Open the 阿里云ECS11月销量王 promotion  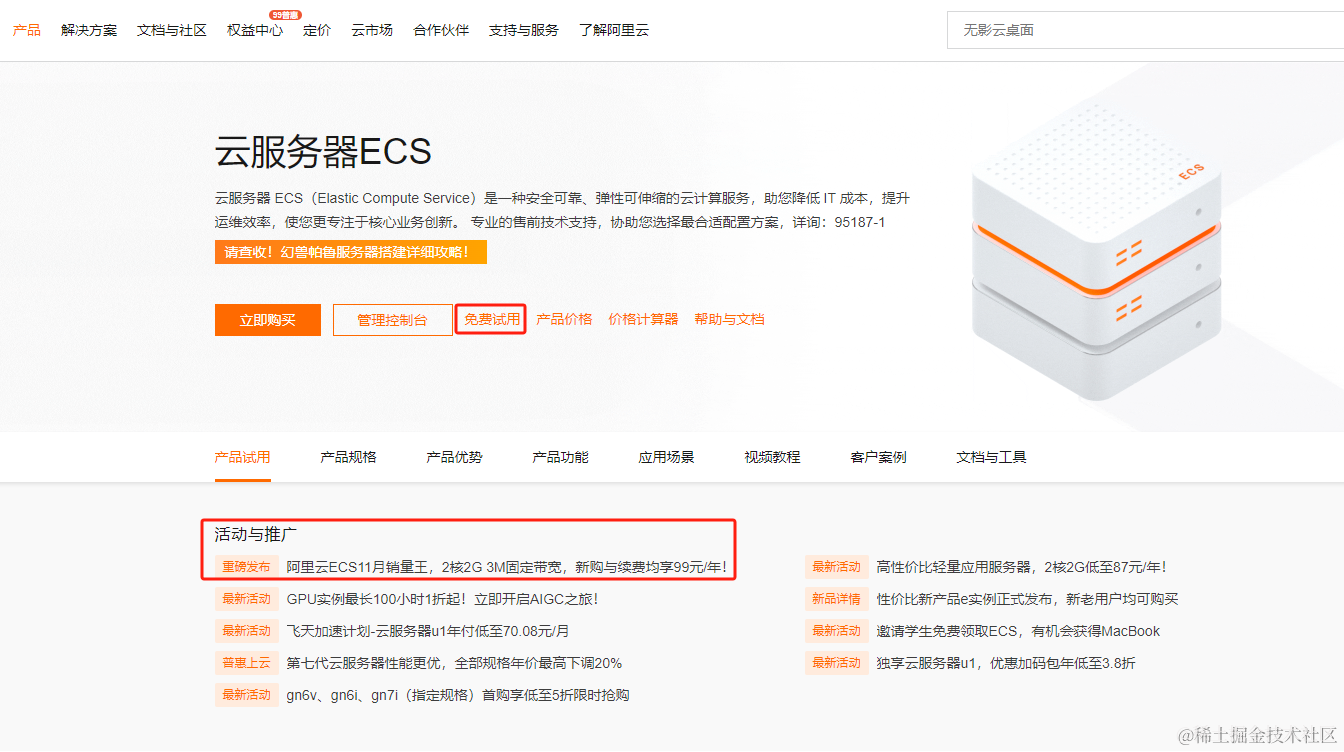point(507,567)
